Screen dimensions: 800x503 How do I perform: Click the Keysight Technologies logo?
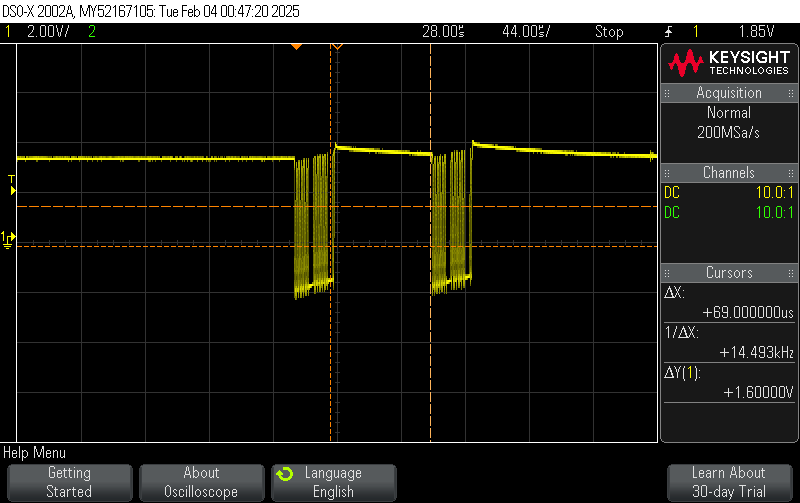pos(729,64)
